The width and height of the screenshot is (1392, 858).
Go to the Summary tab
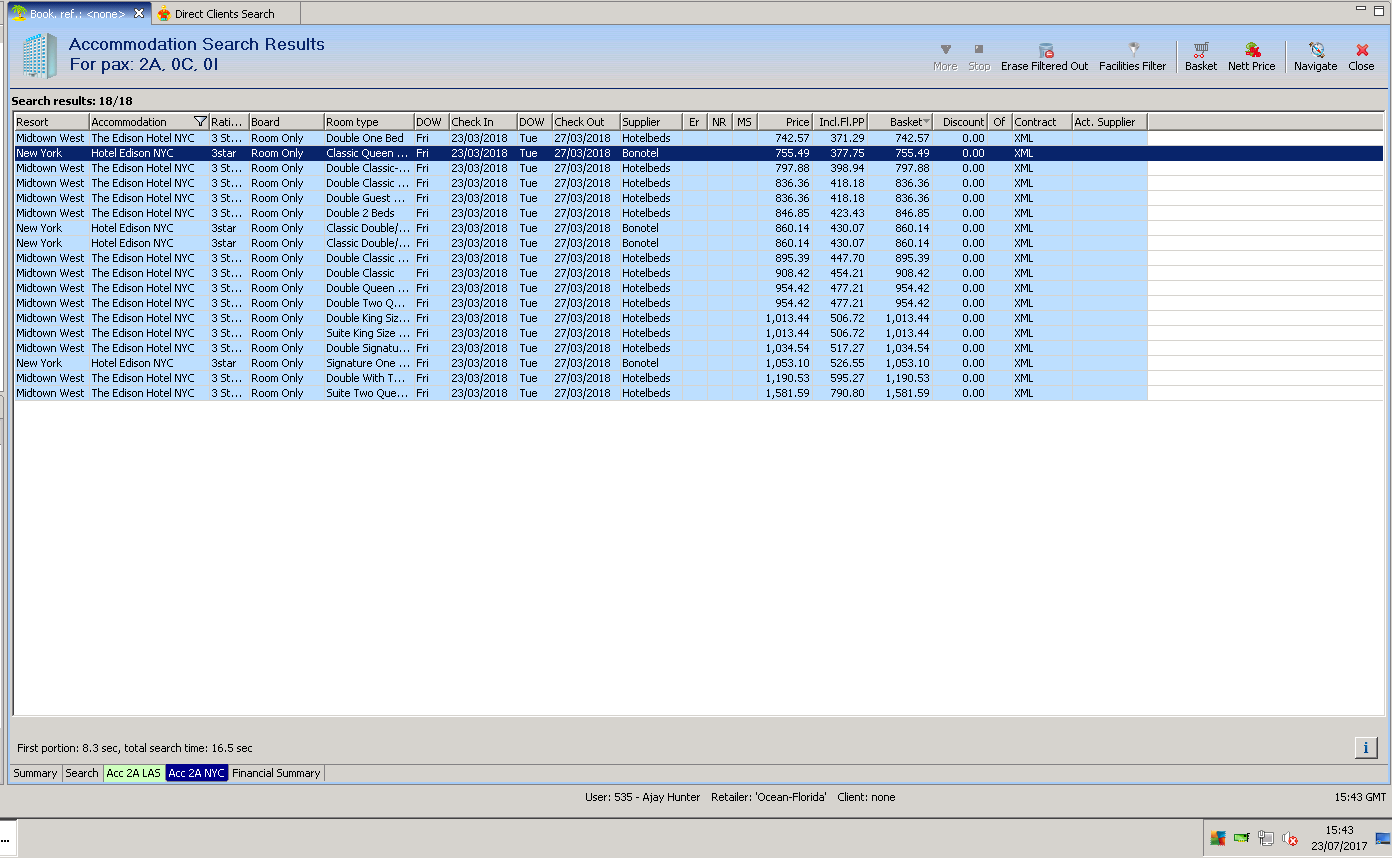35,773
